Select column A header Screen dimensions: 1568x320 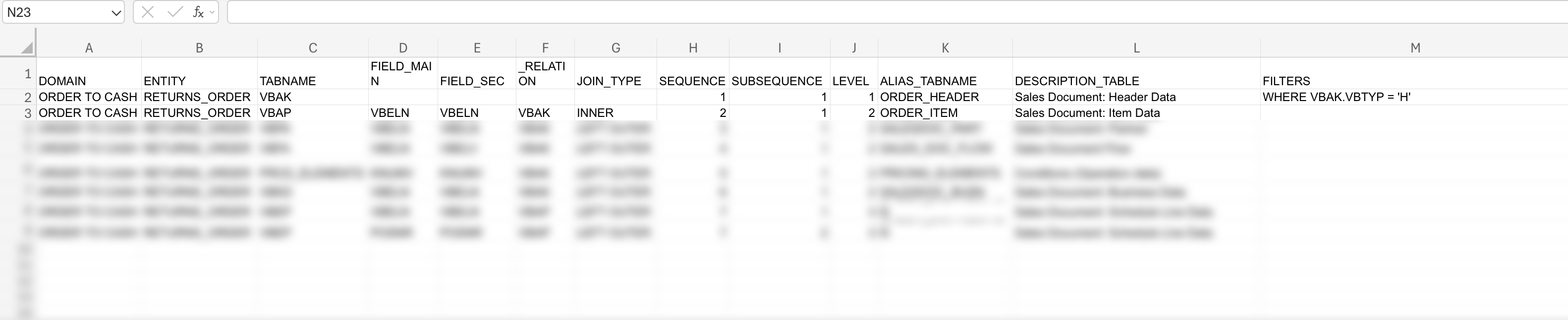tap(88, 47)
